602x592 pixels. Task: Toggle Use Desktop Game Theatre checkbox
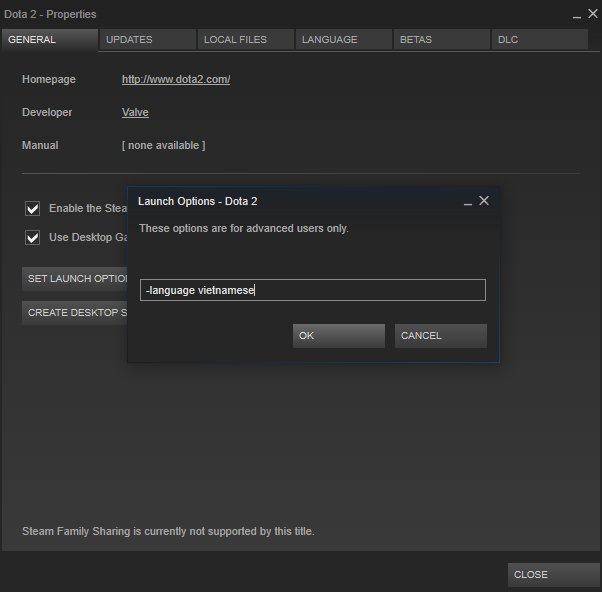(x=33, y=238)
